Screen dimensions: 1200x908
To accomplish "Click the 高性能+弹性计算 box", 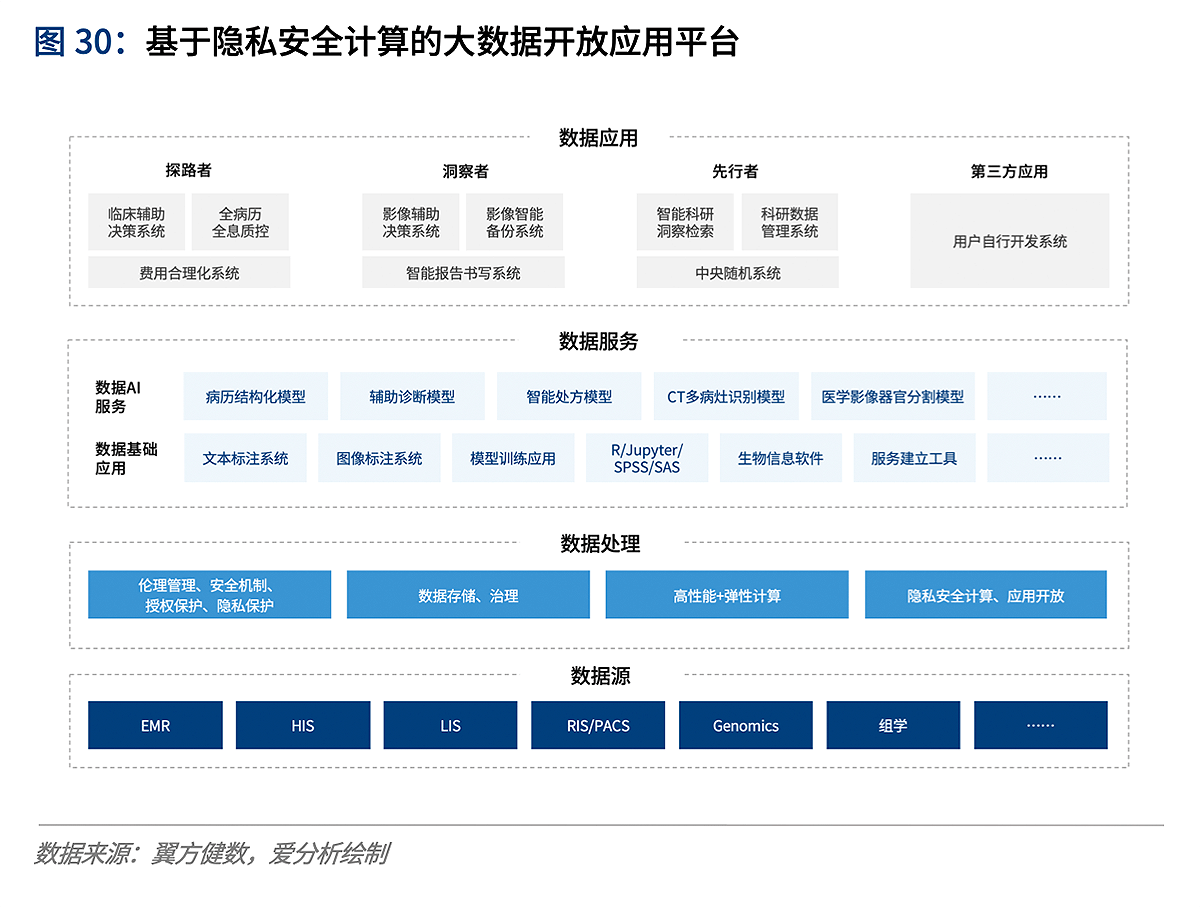I will pyautogui.click(x=727, y=595).
